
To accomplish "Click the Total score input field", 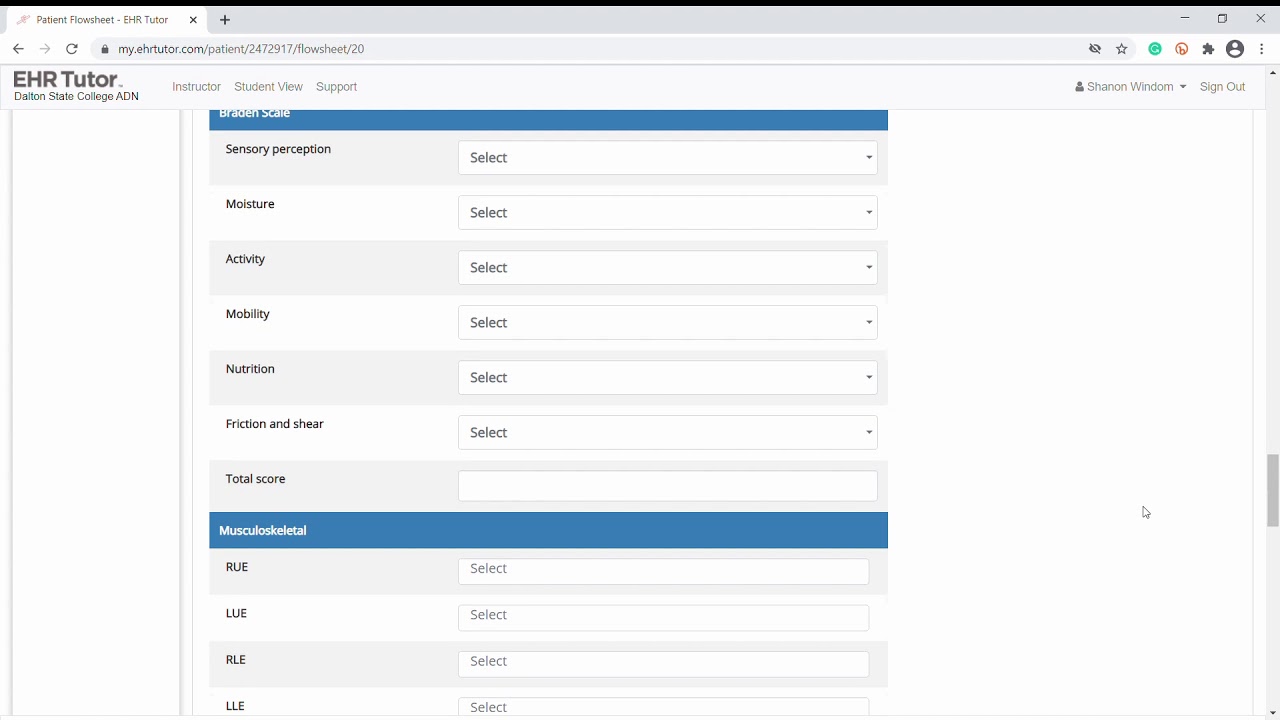I will coord(668,486).
